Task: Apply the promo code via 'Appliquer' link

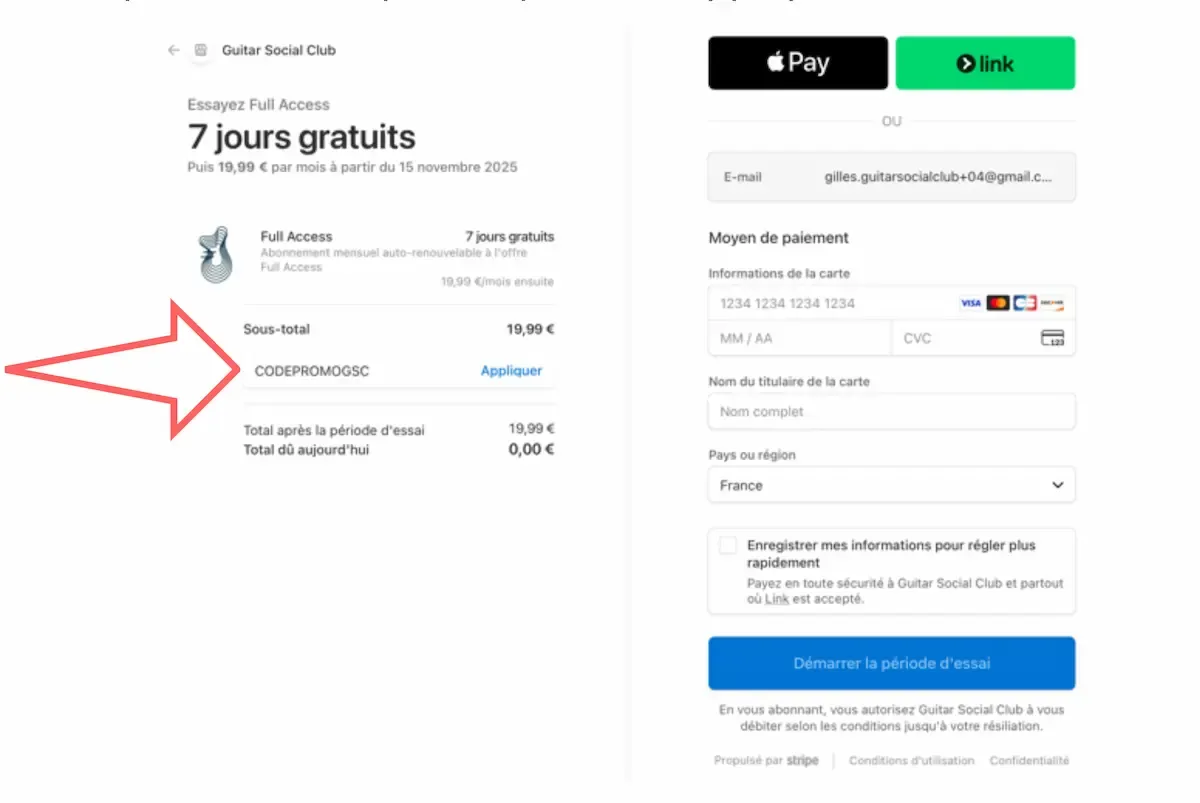Action: [511, 370]
